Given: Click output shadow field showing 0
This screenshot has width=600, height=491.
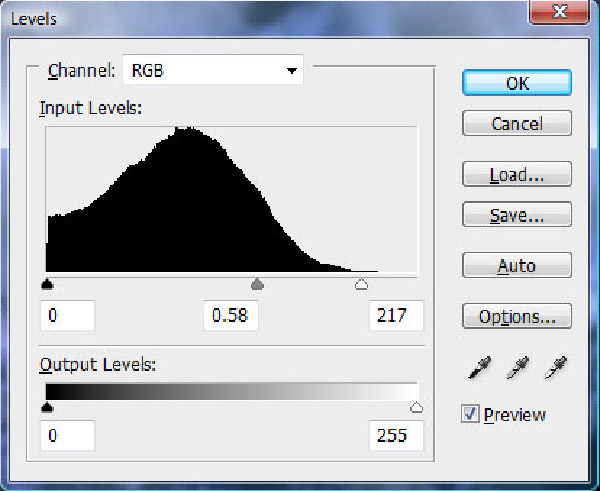Looking at the screenshot, I should tap(67, 436).
